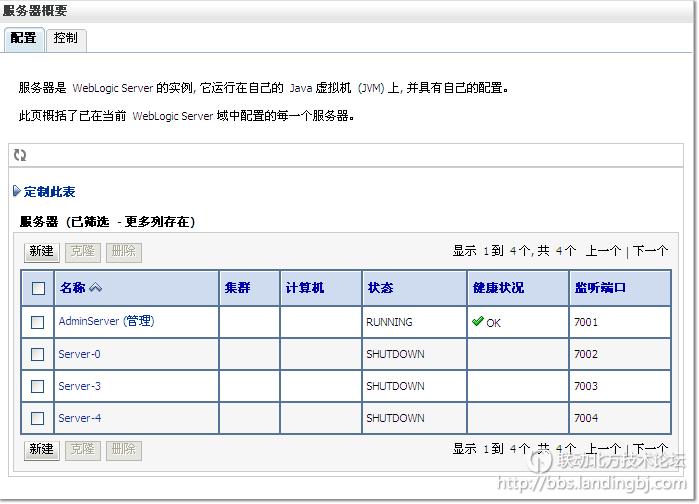The image size is (699, 504).
Task: Click the green OK health checkmark icon
Action: pyautogui.click(x=478, y=321)
